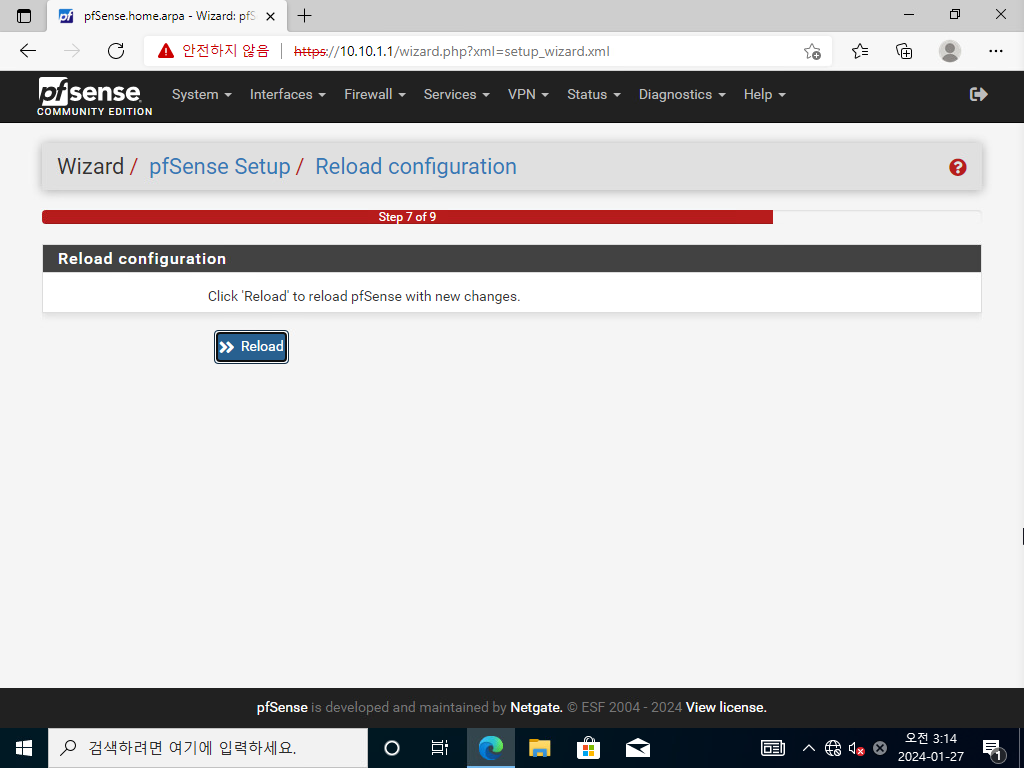Click the Cortana circle on the taskbar
The image size is (1024, 768).
tap(392, 748)
